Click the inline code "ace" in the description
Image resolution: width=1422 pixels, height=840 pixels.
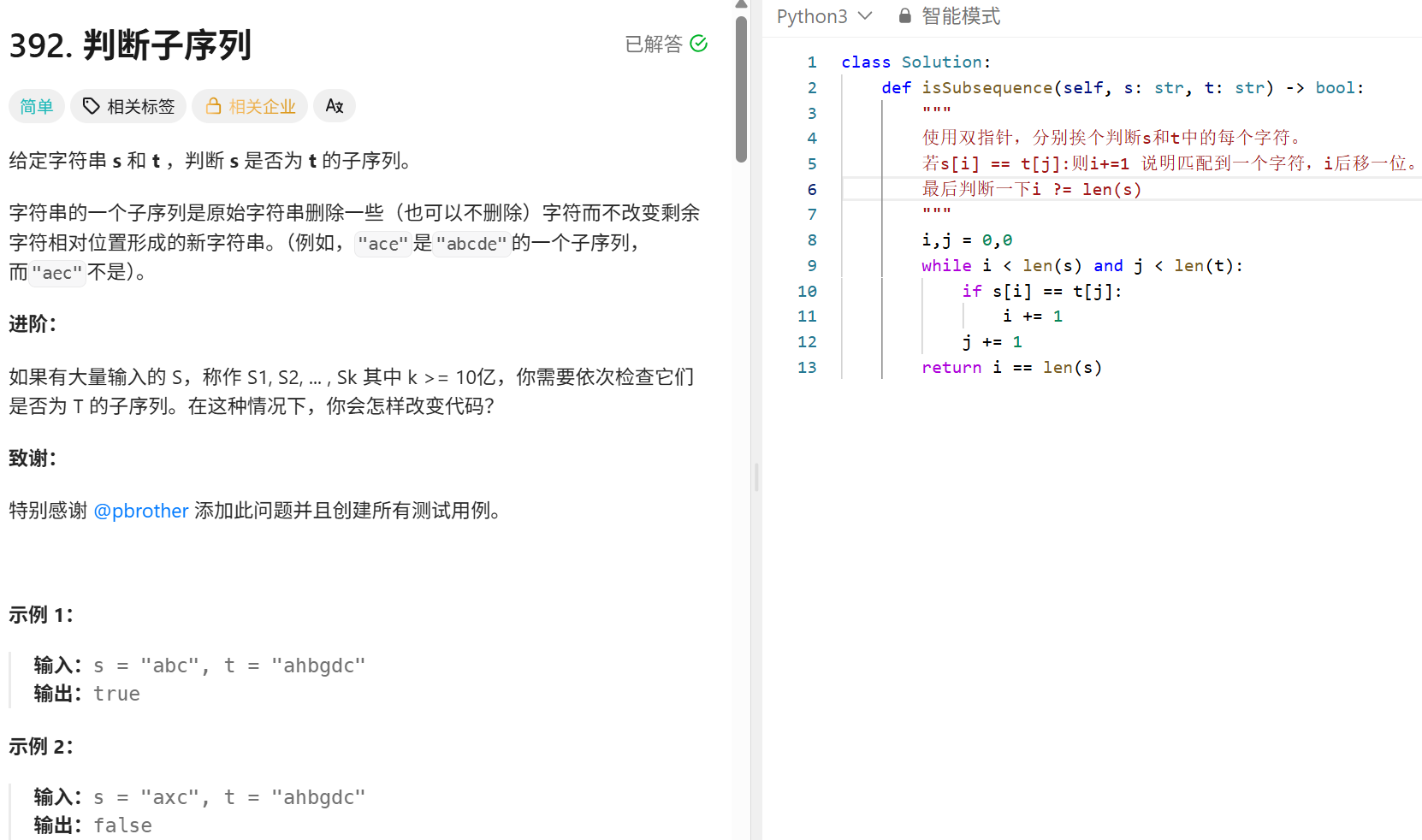click(x=382, y=244)
